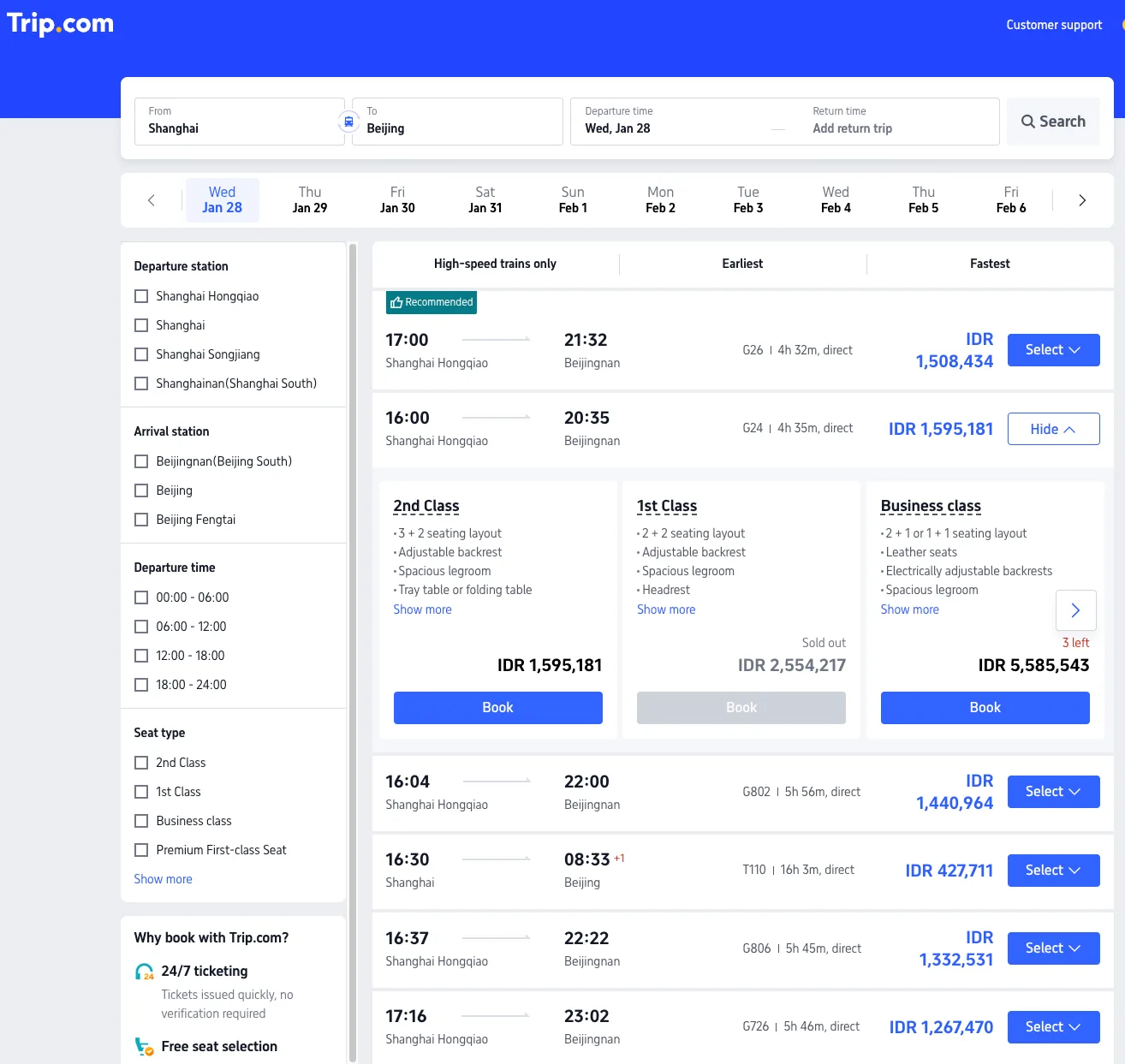Check the Shanghai Hongqiao departure station box

(141, 296)
